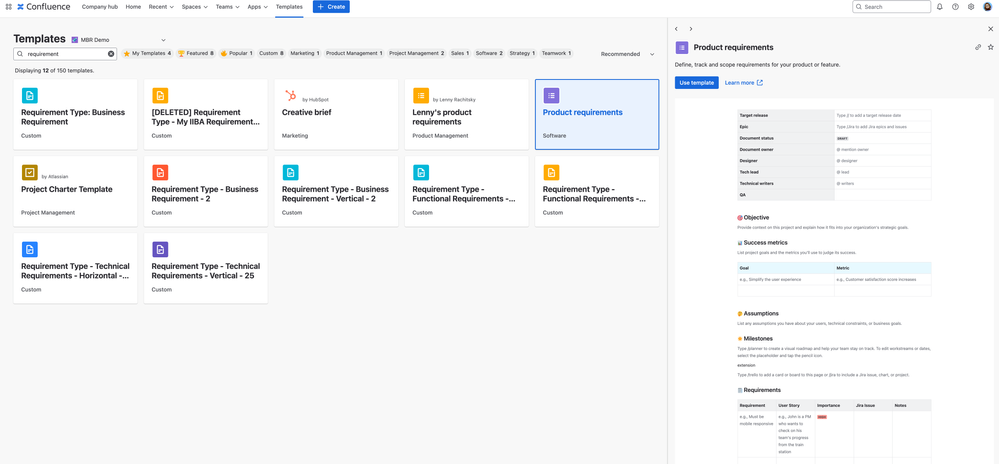The image size is (999, 464).
Task: Filter by Strategy 1
Action: pyautogui.click(x=522, y=54)
